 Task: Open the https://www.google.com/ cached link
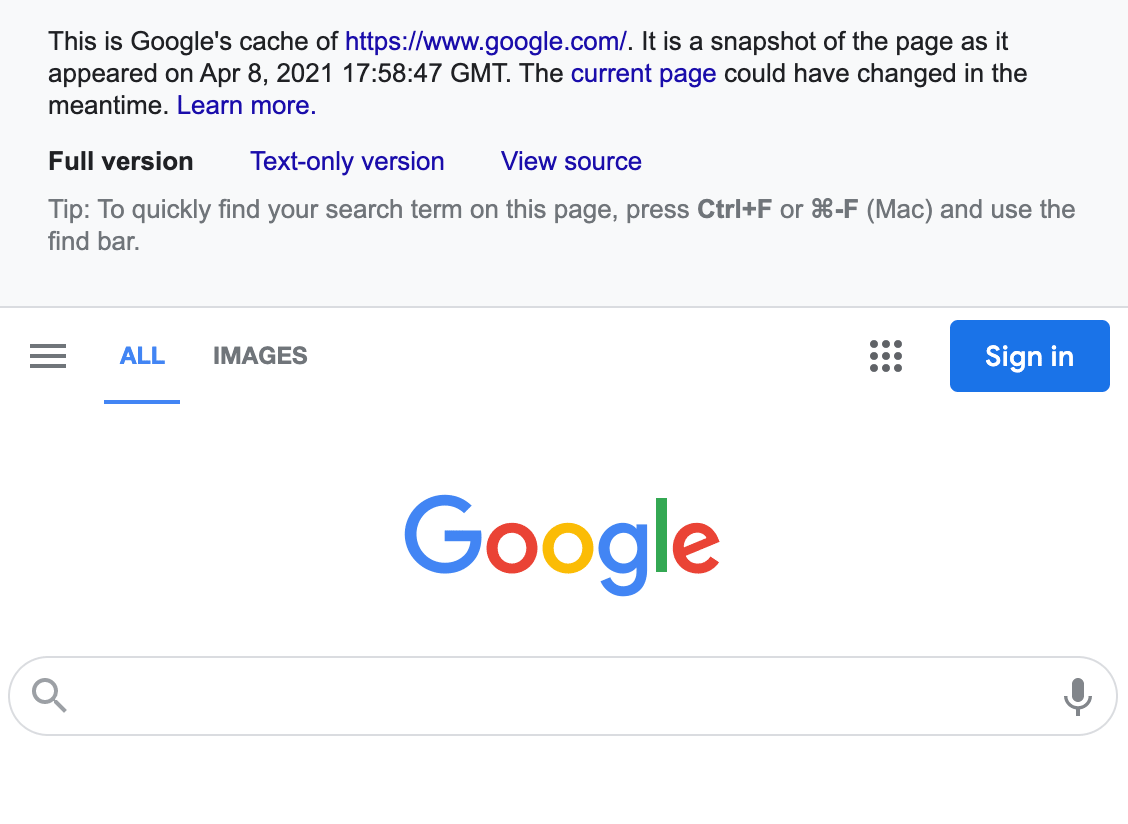click(486, 42)
